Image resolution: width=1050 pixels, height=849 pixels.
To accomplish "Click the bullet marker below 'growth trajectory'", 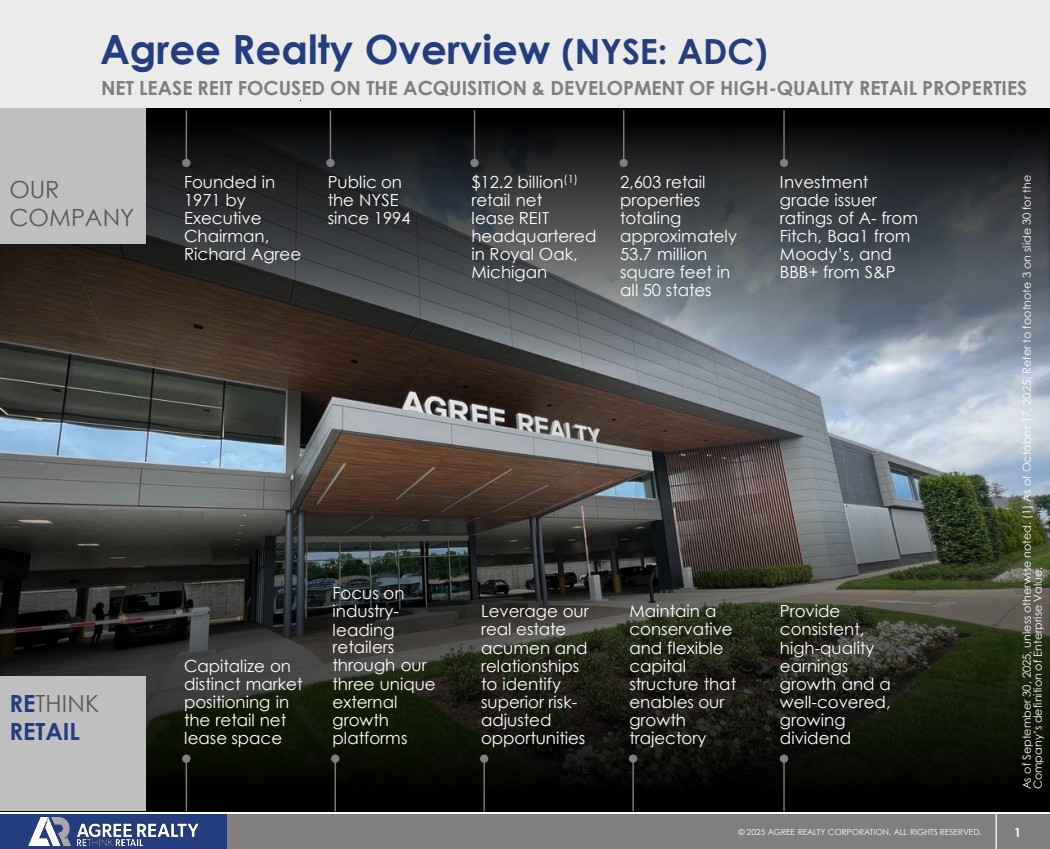I will [x=633, y=759].
